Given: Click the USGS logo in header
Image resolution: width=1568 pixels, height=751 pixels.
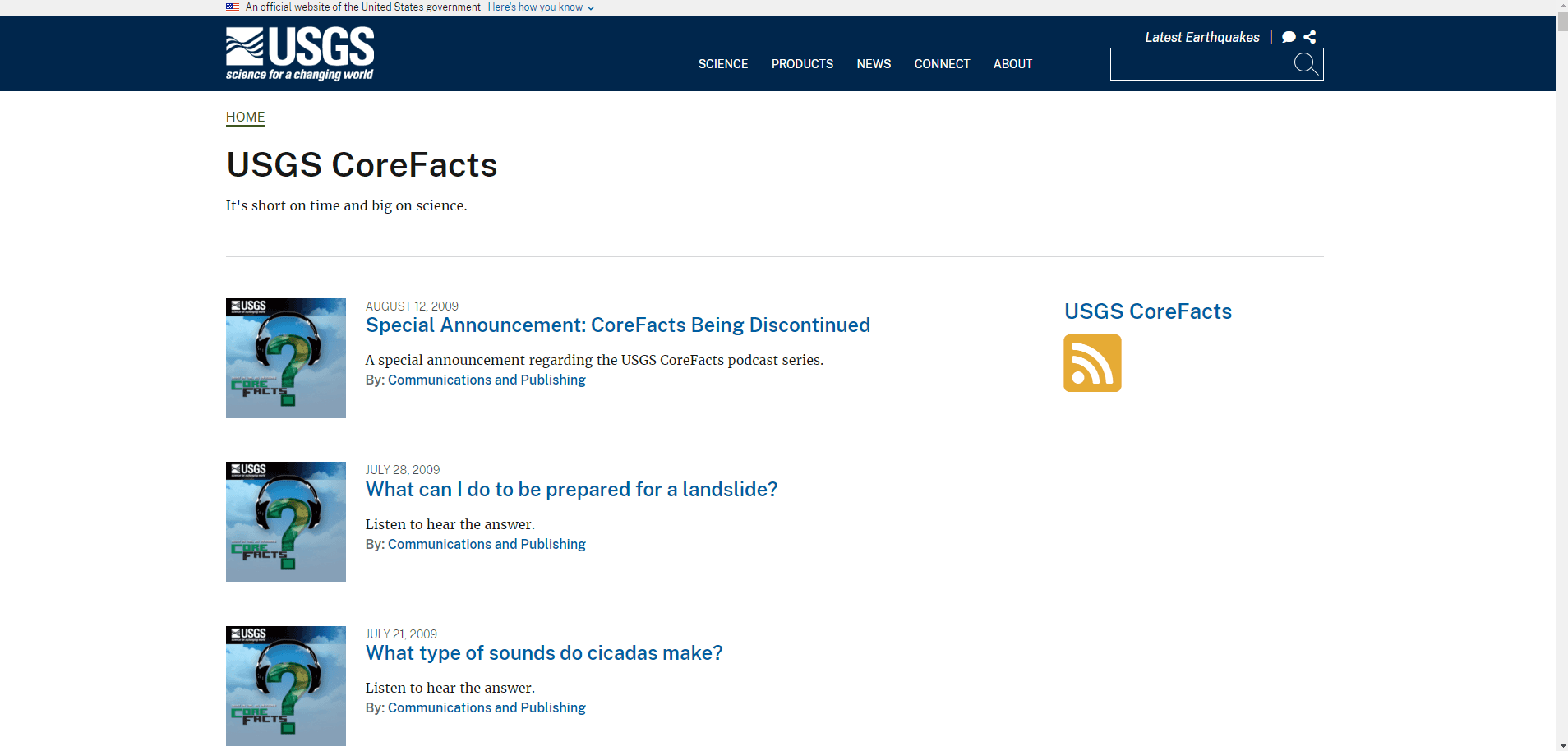Looking at the screenshot, I should point(300,53).
